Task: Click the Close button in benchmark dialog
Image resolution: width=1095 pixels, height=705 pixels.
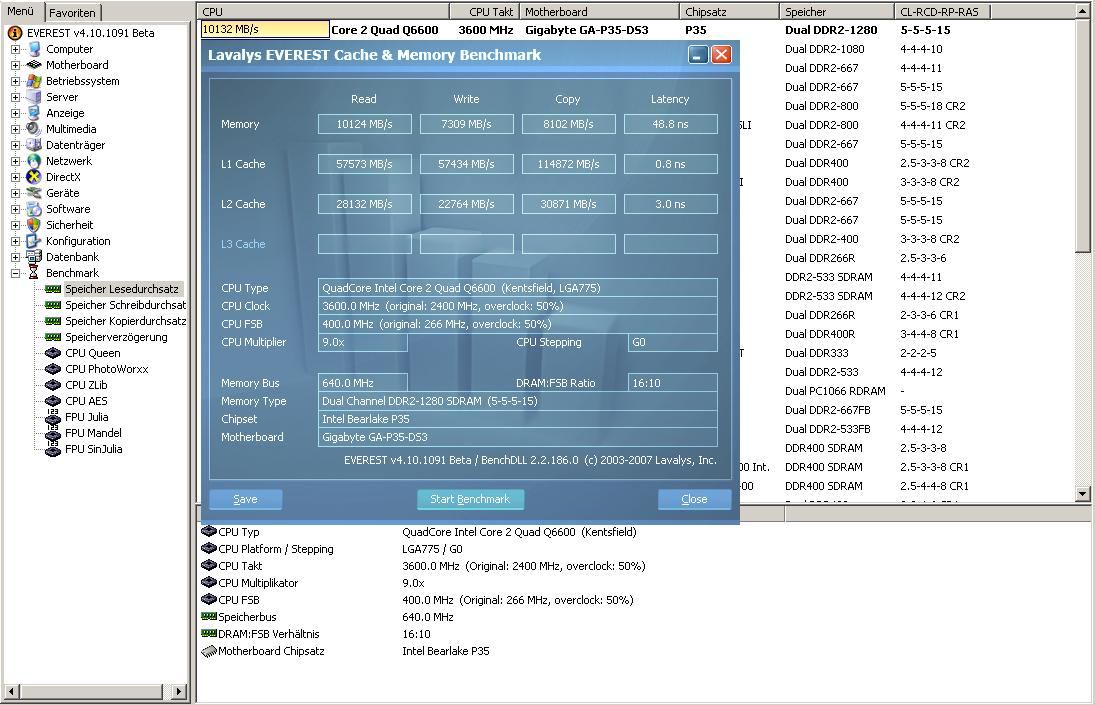Action: [694, 499]
